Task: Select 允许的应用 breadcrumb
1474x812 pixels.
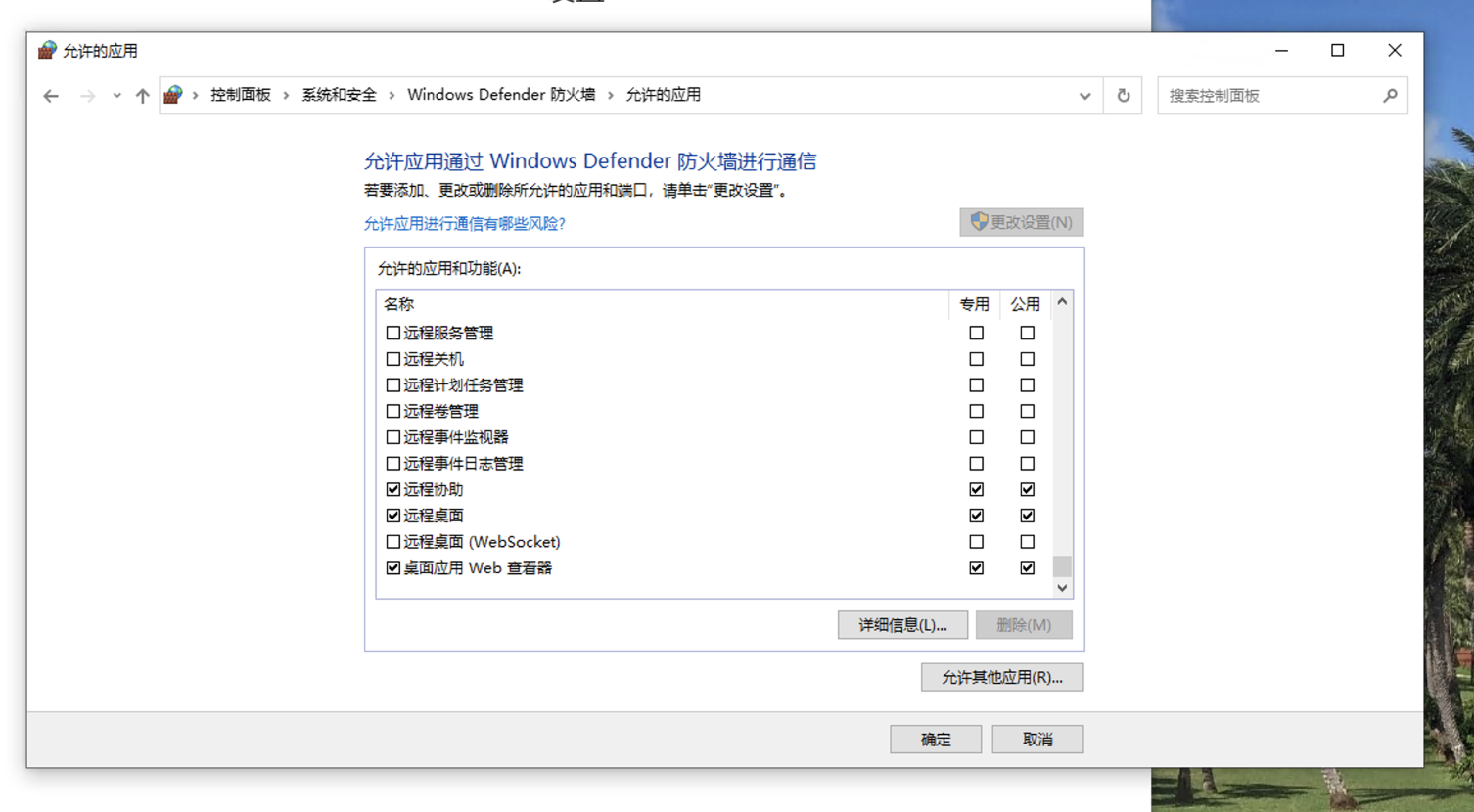Action: [x=663, y=95]
